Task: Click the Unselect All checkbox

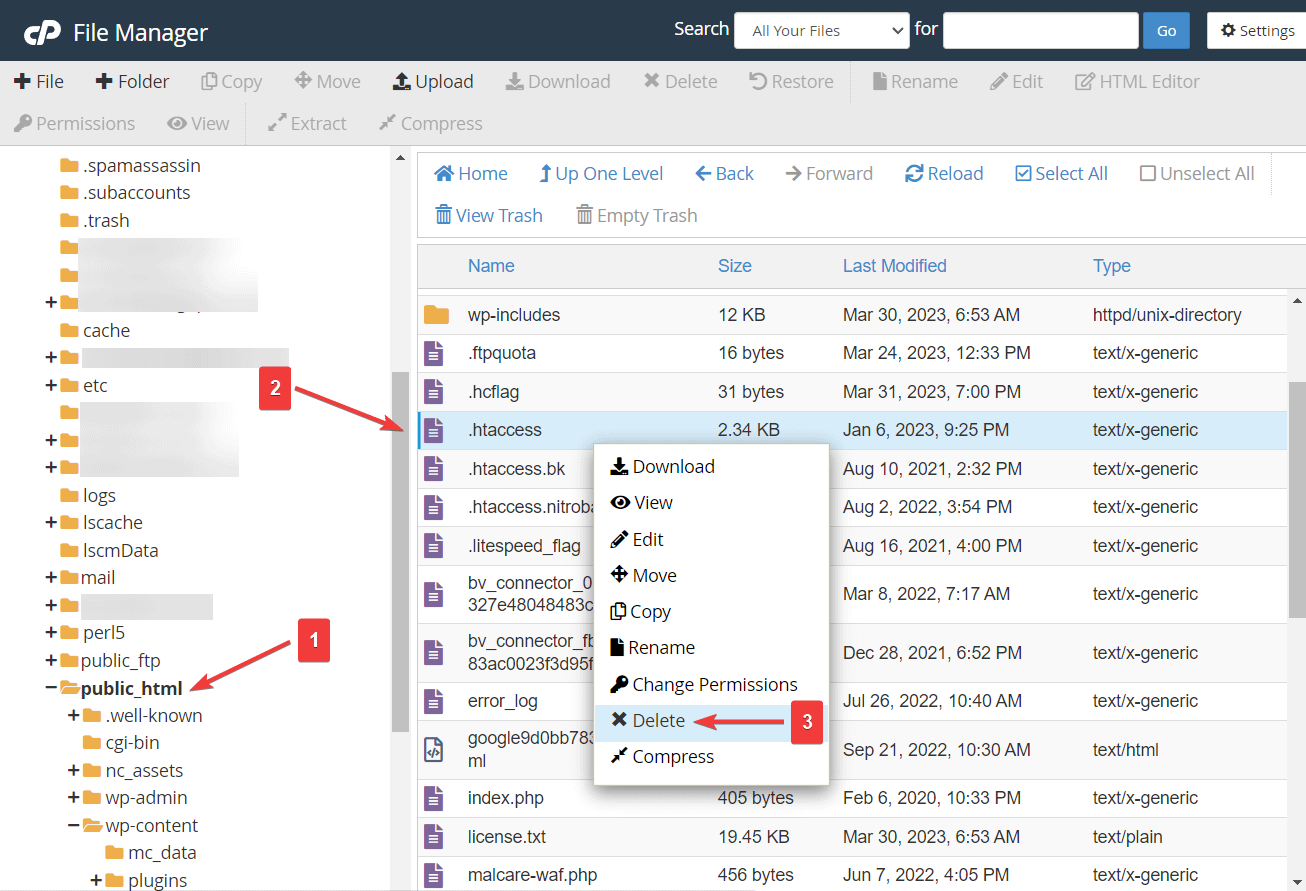Action: pos(1148,174)
